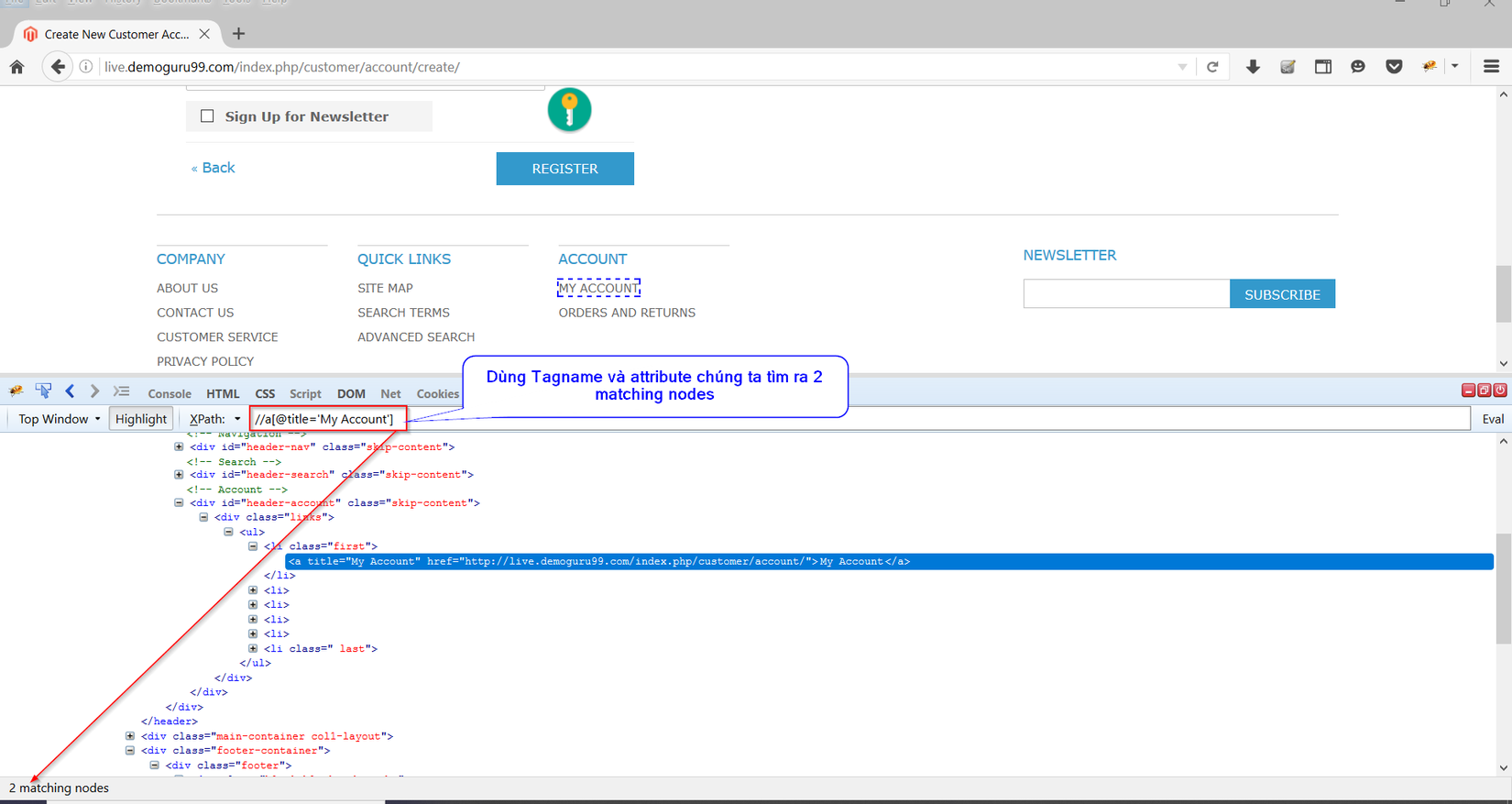
Task: Expand the header-nav div node
Action: (179, 447)
